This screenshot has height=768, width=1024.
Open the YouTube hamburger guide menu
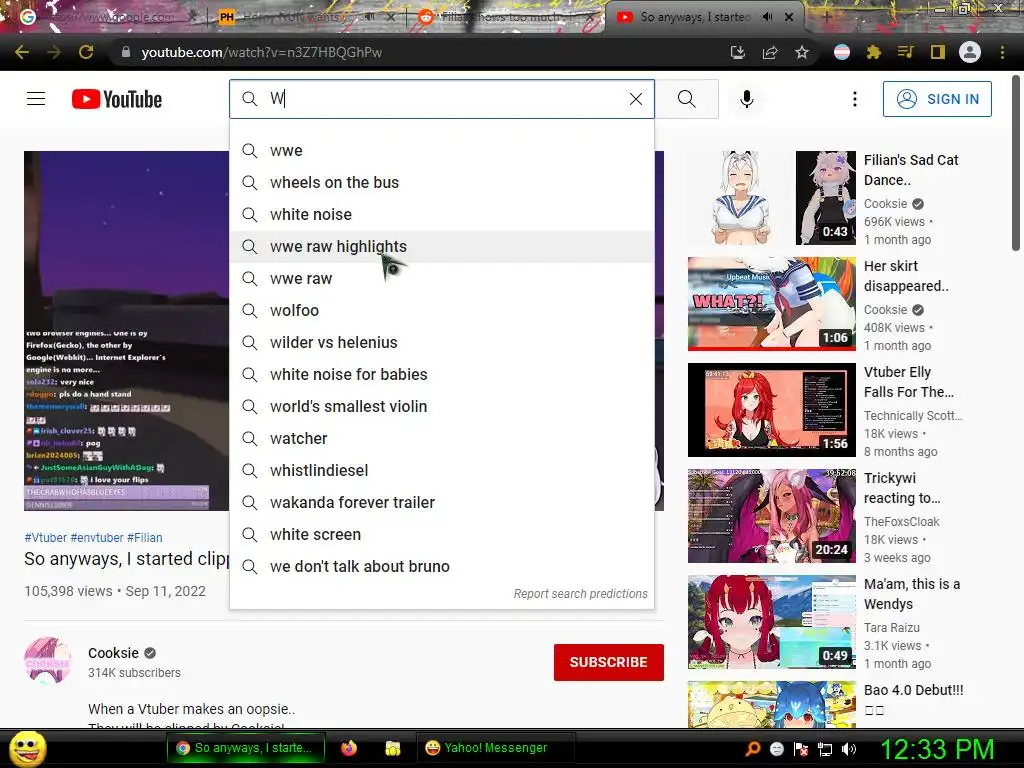36,99
